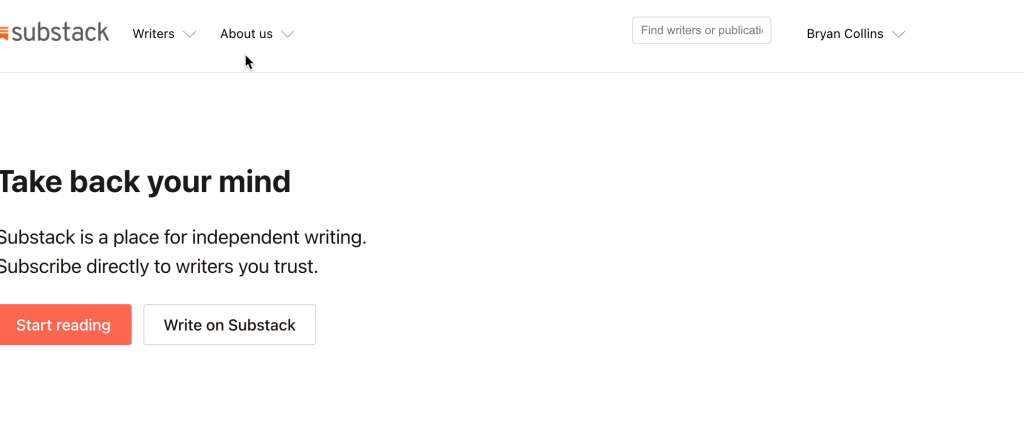Viewport: 1024px width, 427px height.
Task: Click the Bryan Collins account name
Action: coord(845,34)
